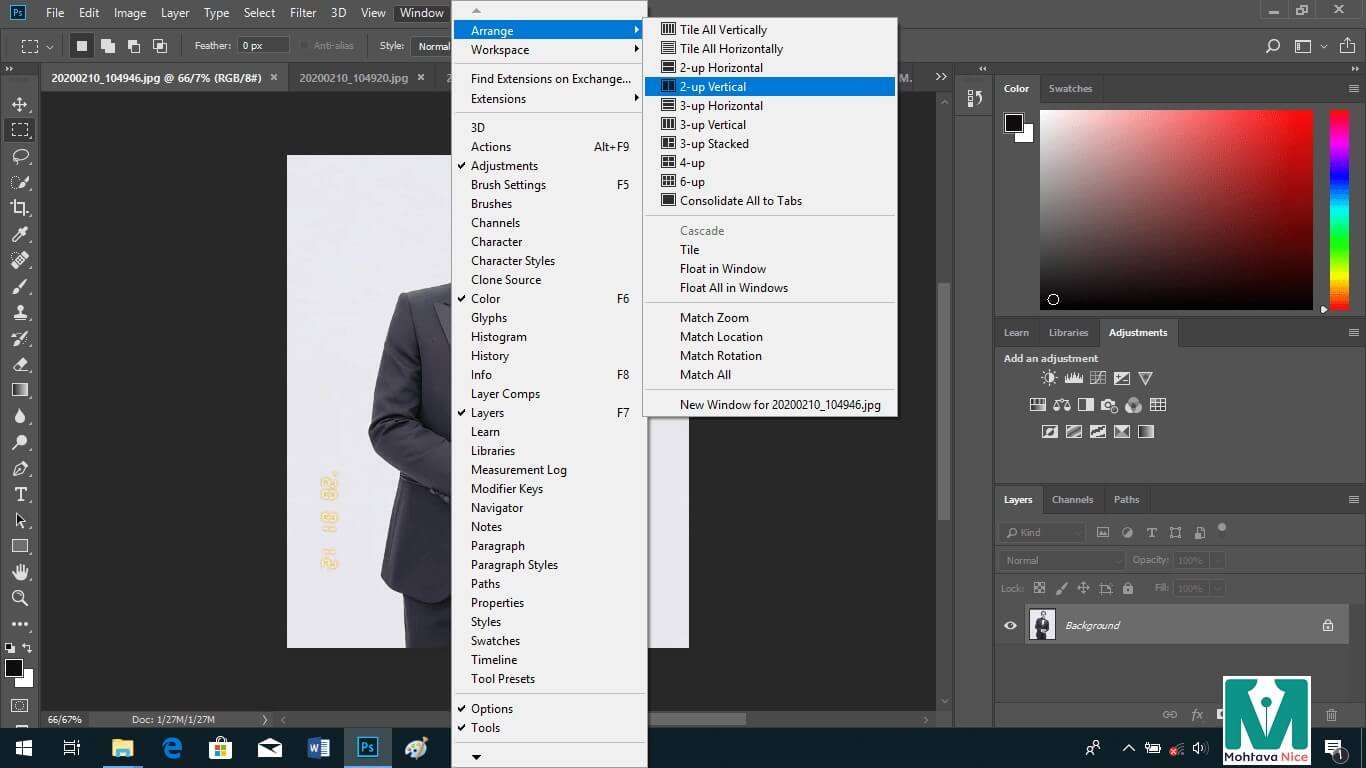Select the Horizontal Type tool
The width and height of the screenshot is (1366, 768).
[x=20, y=494]
